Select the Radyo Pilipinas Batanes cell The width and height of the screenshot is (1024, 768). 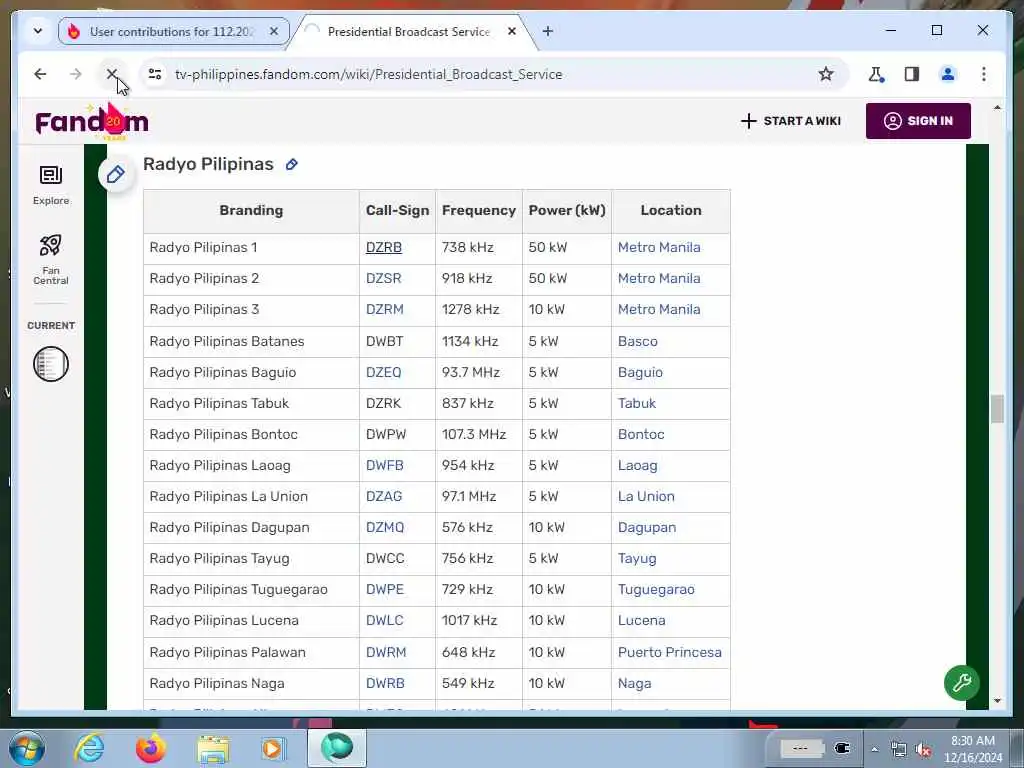pyautogui.click(x=251, y=342)
